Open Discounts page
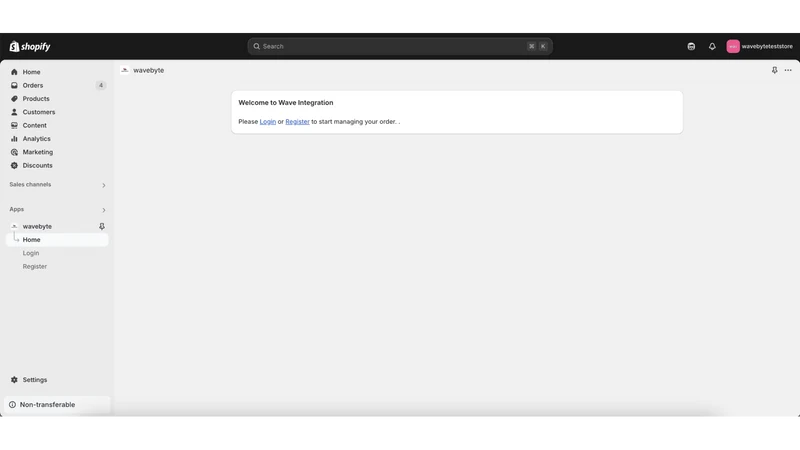Image resolution: width=800 pixels, height=450 pixels. pos(37,165)
